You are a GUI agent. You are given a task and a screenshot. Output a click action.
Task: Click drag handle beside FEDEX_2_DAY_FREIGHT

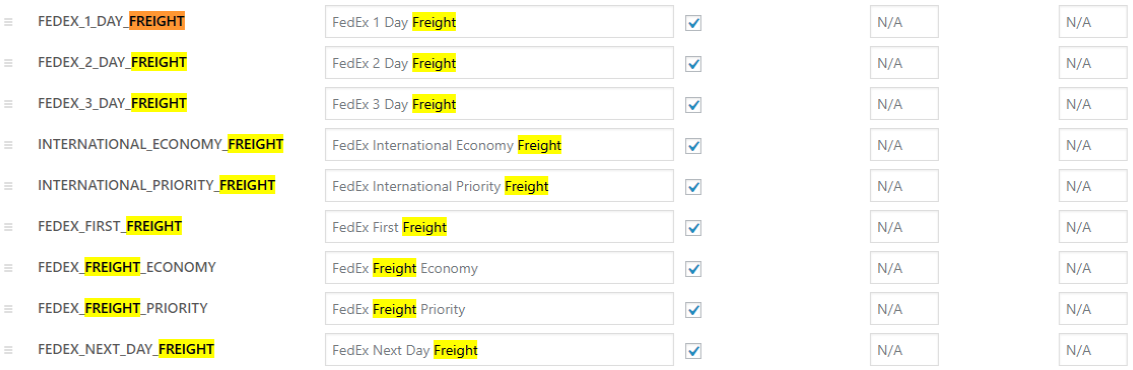tap(9, 63)
